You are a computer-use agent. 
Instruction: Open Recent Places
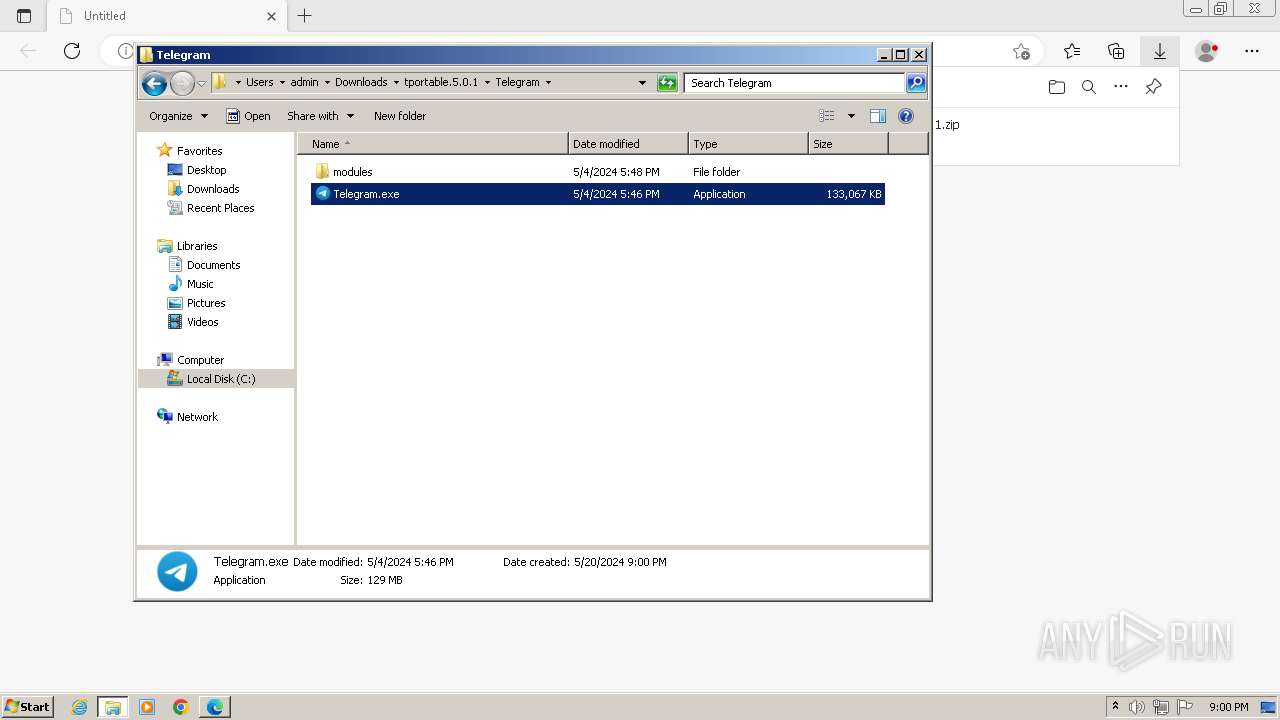[220, 208]
